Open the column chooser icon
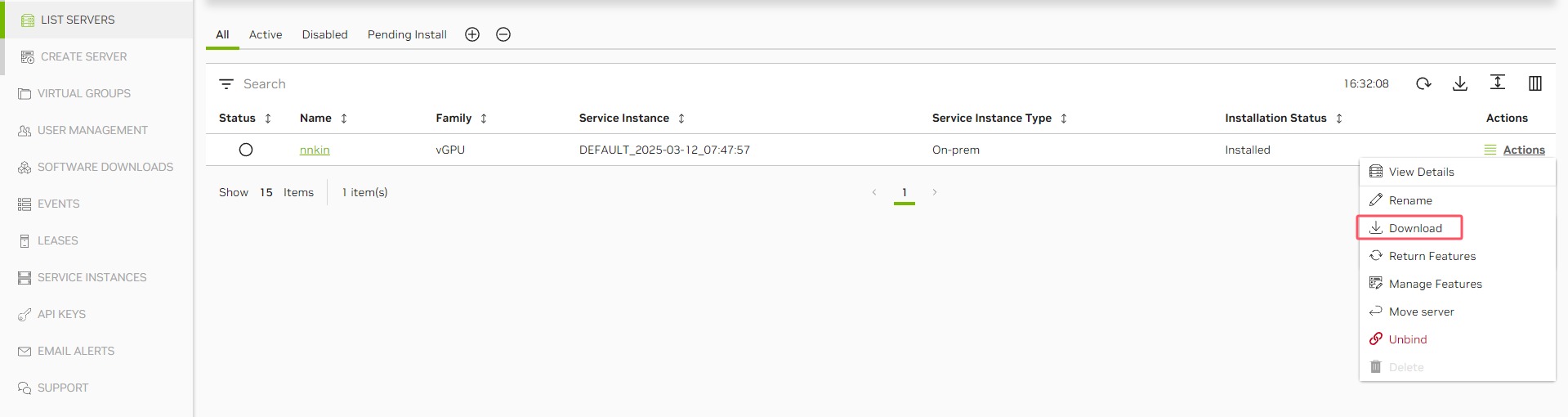 1534,83
